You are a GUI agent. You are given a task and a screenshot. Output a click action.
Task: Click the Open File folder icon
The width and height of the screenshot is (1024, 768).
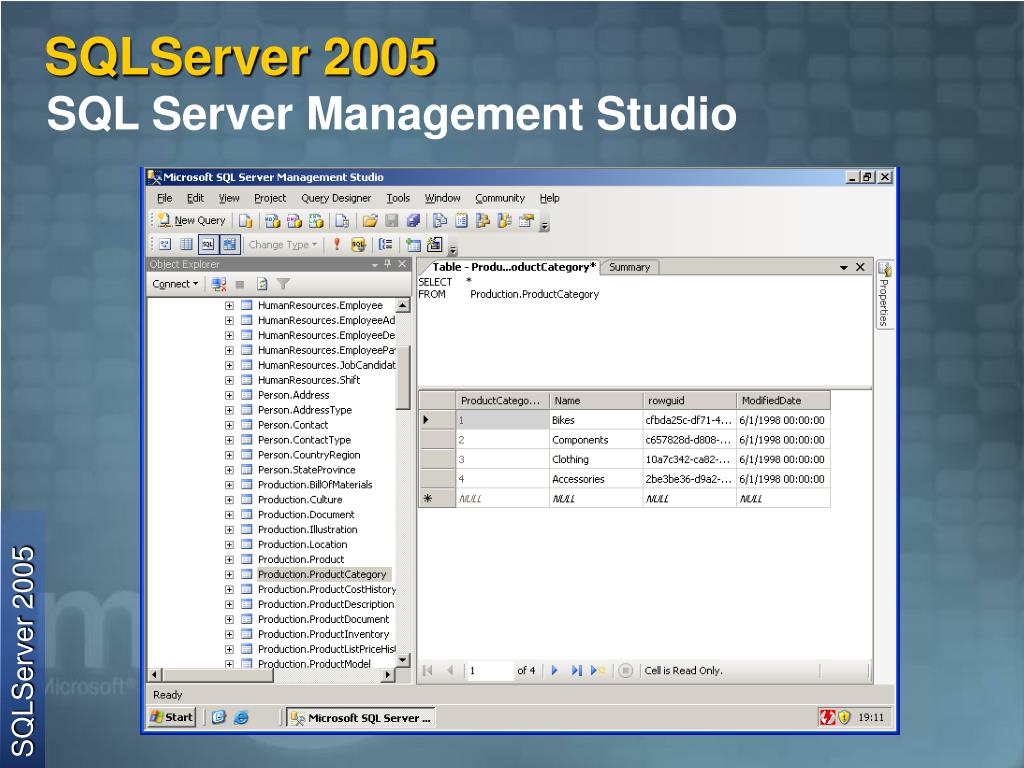click(x=370, y=221)
